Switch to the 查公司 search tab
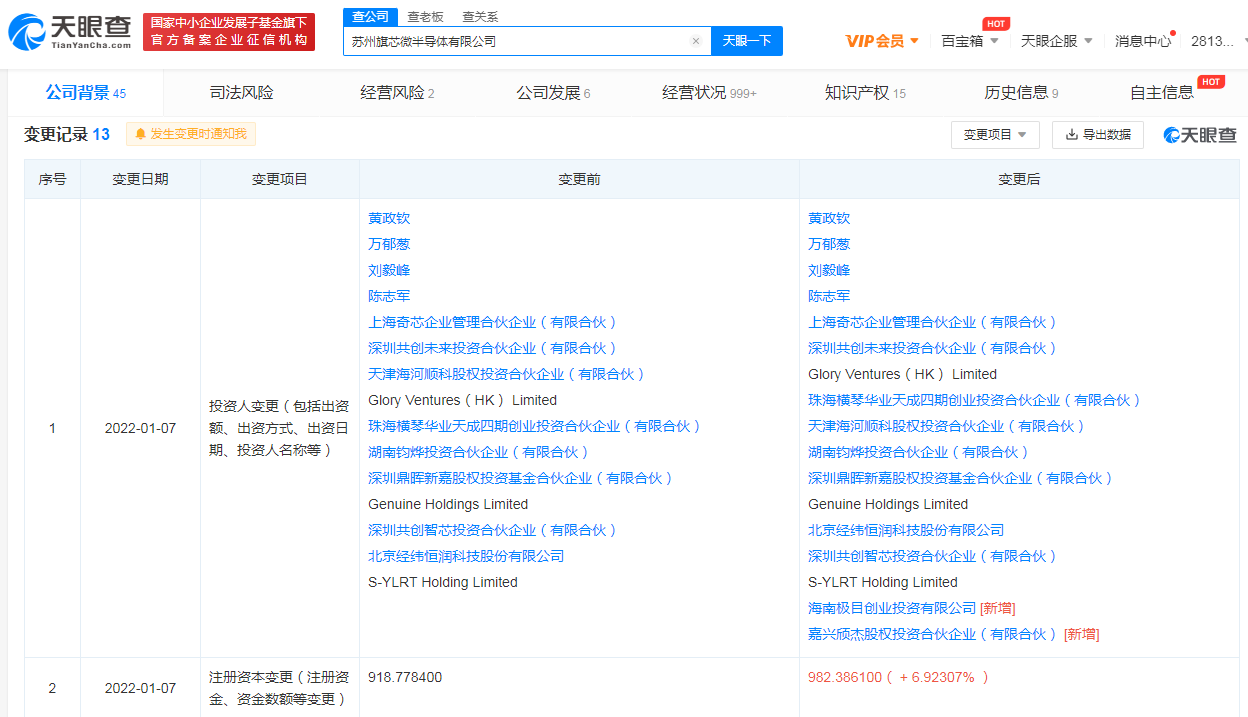This screenshot has width=1248, height=717. (370, 17)
